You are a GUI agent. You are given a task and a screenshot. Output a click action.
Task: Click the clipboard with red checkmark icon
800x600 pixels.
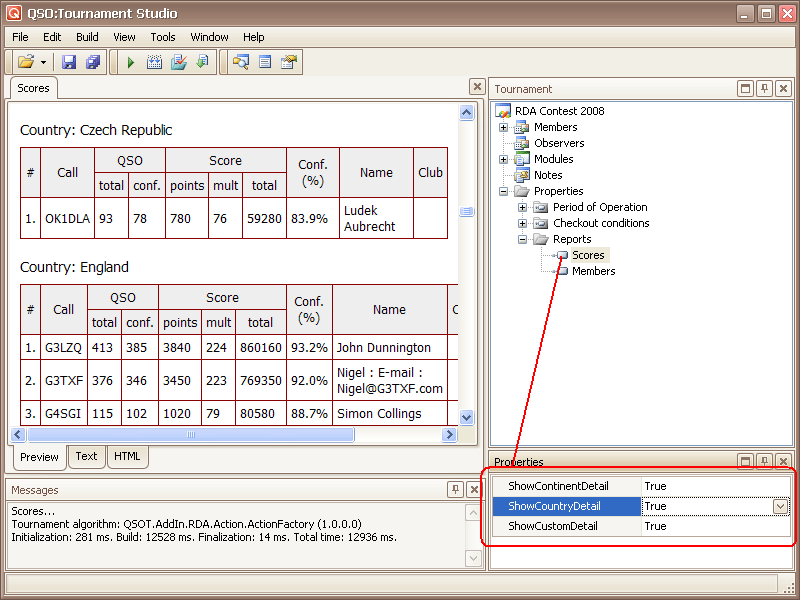pyautogui.click(x=178, y=62)
